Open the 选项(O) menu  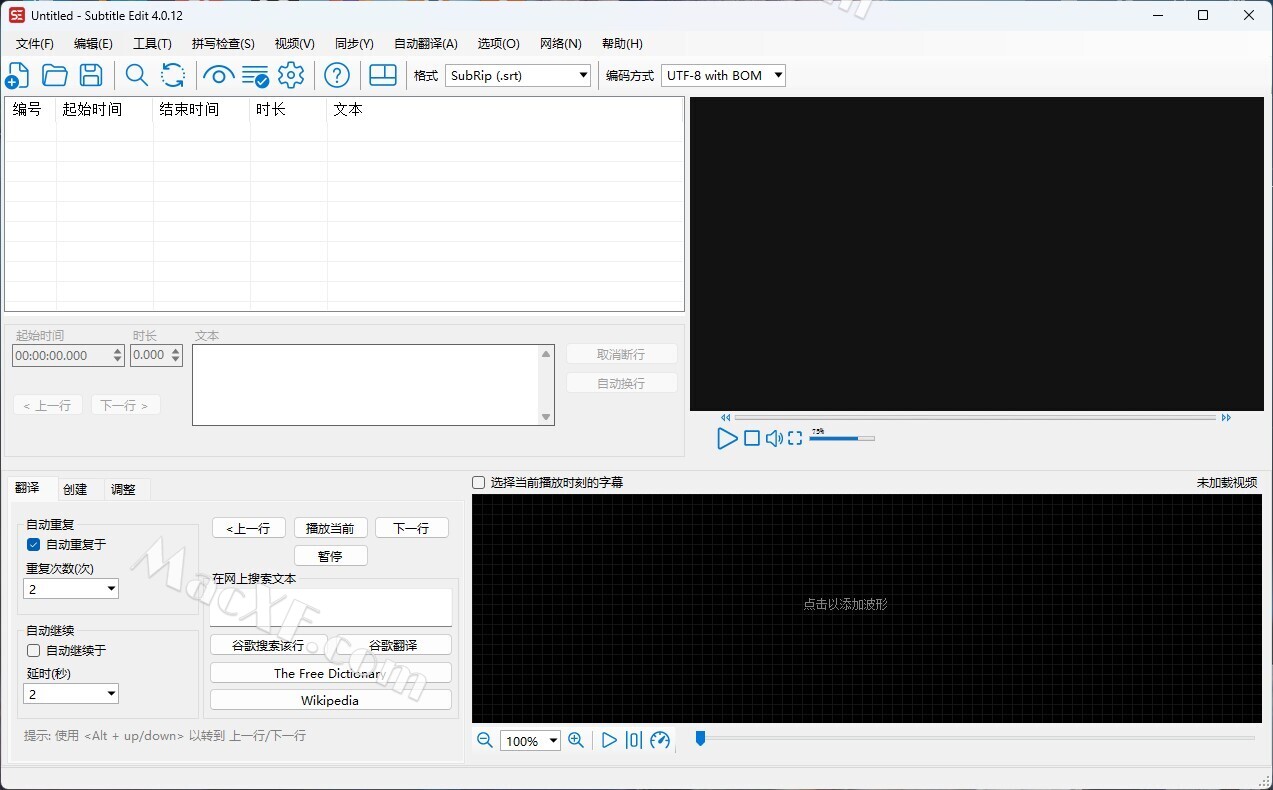(x=498, y=44)
